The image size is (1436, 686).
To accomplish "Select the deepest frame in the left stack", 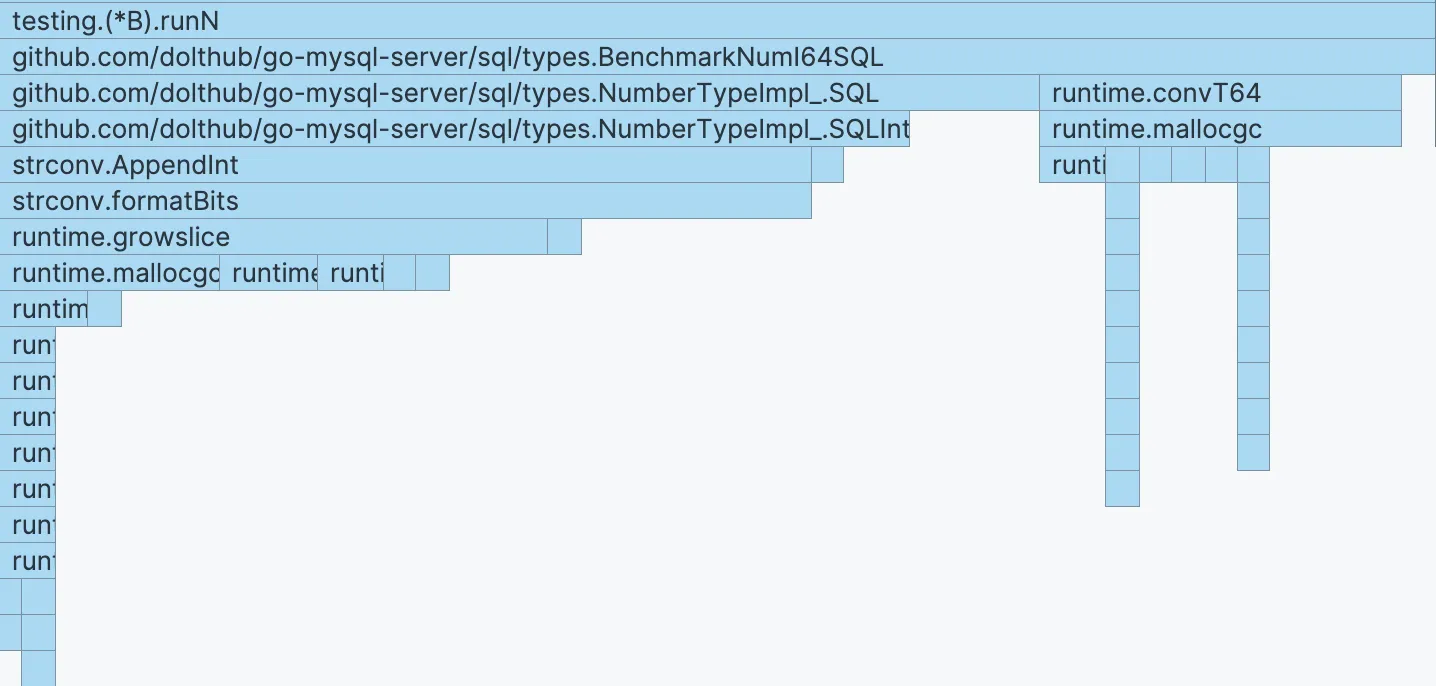I will tap(38, 668).
